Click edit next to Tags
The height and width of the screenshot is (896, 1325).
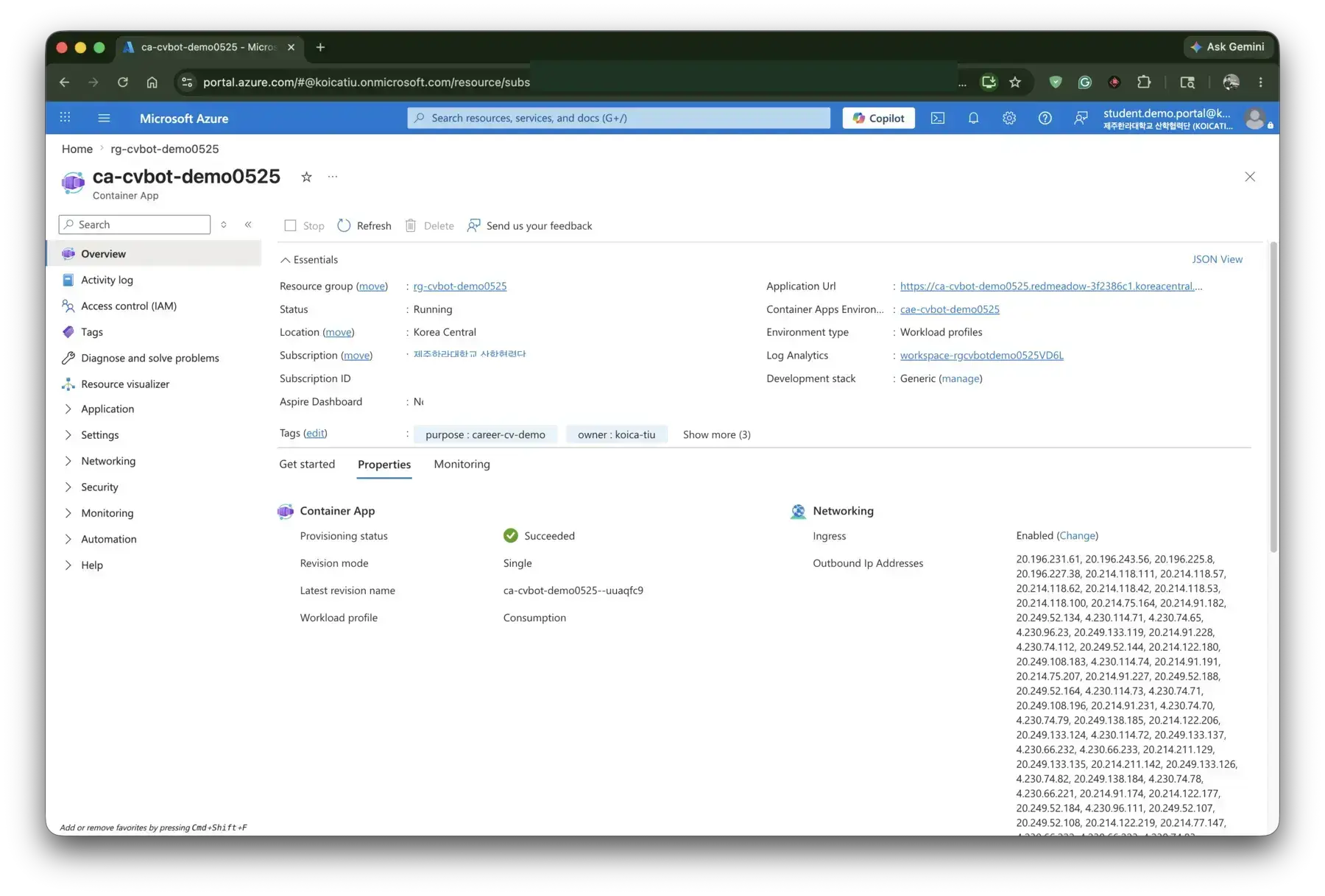tap(315, 433)
